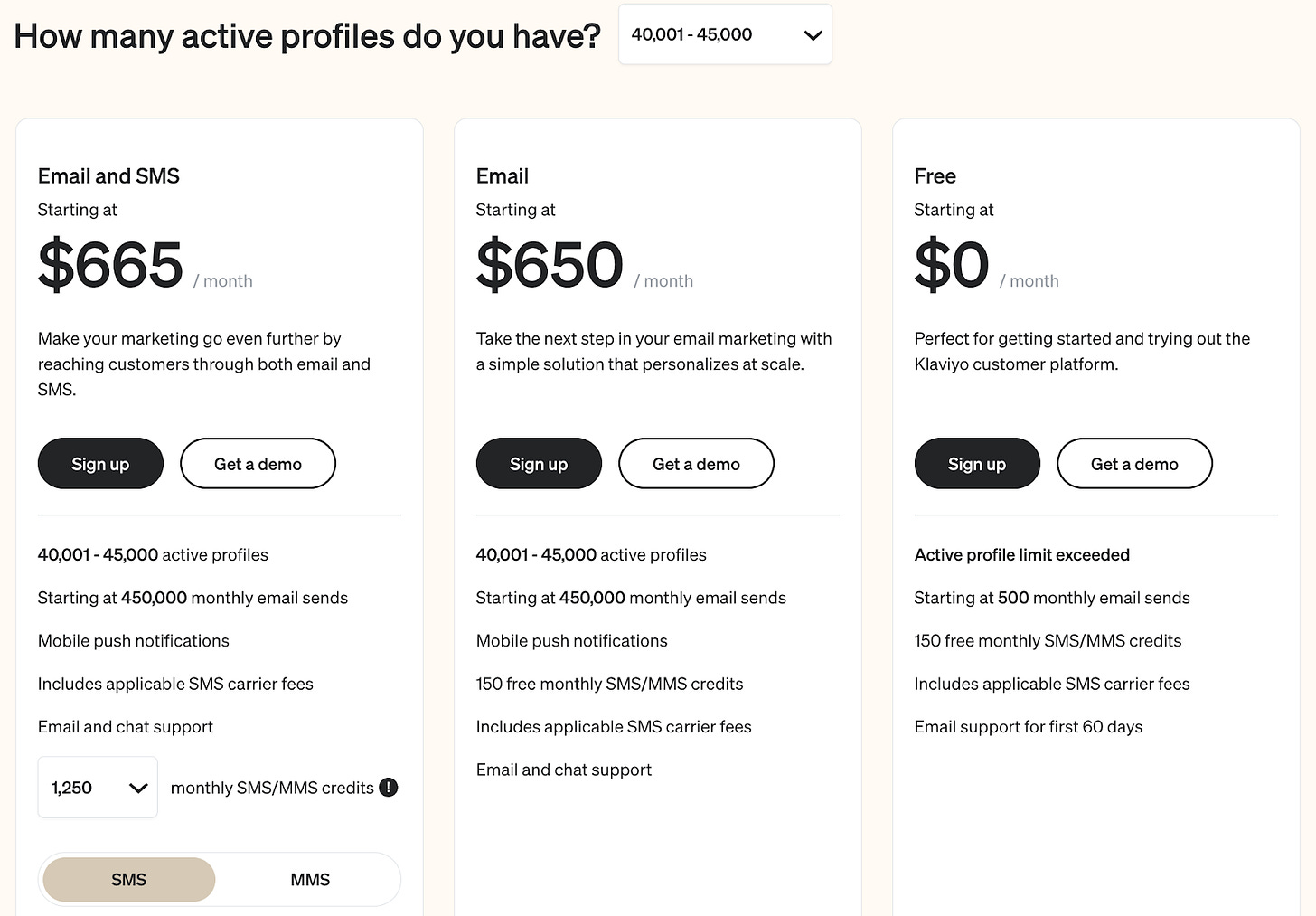Sign up for the Email plan
Image resolution: width=1316 pixels, height=916 pixels.
pos(539,464)
